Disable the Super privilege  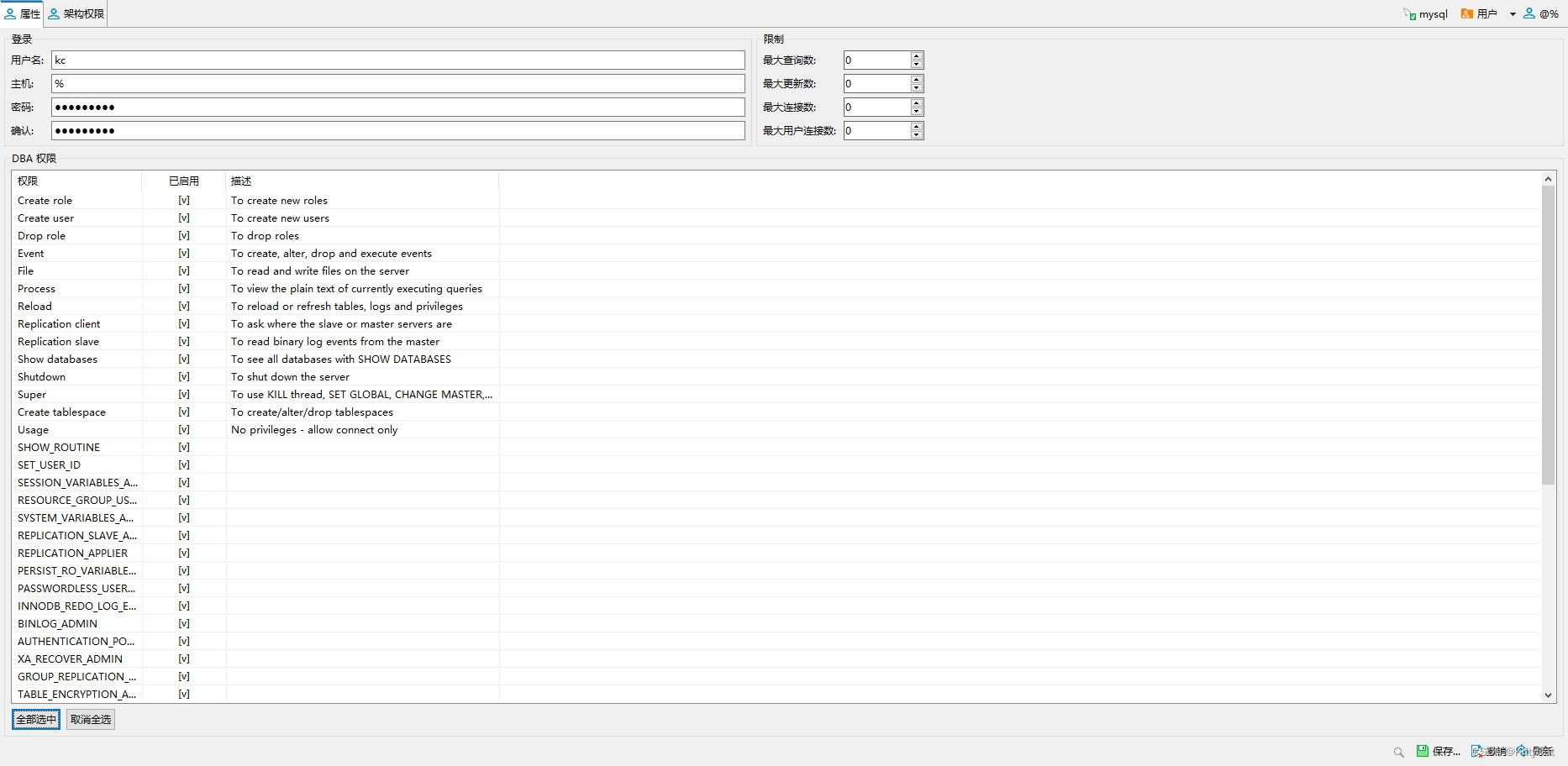184,394
